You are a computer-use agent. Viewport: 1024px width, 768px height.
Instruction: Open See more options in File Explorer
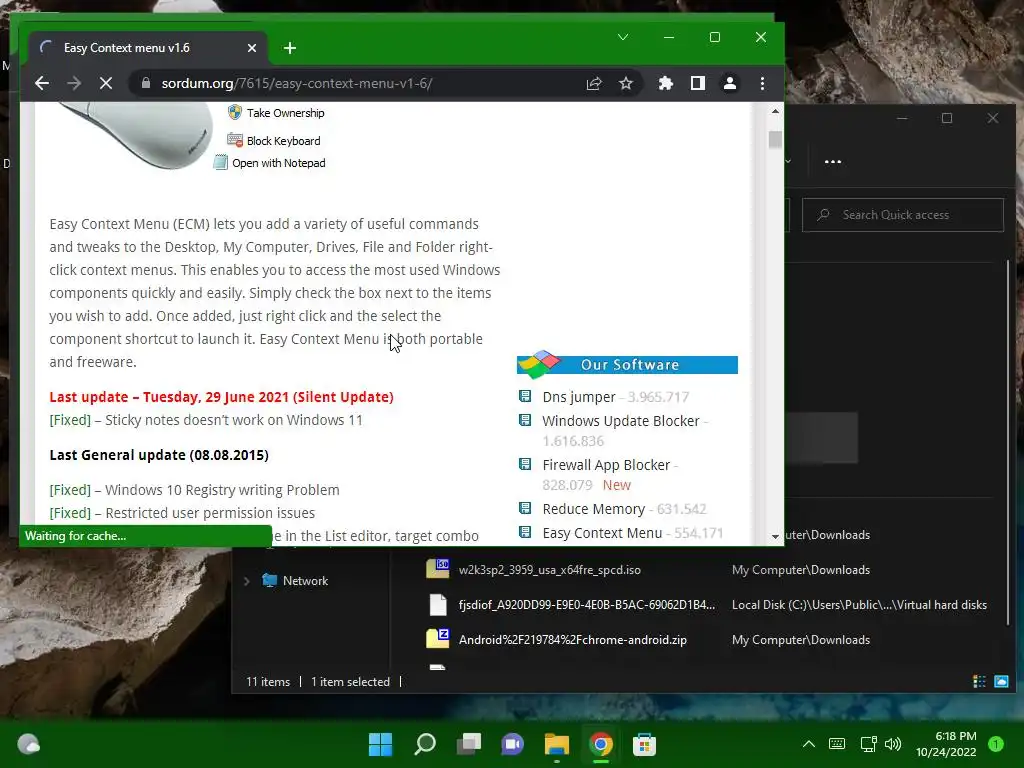point(833,161)
